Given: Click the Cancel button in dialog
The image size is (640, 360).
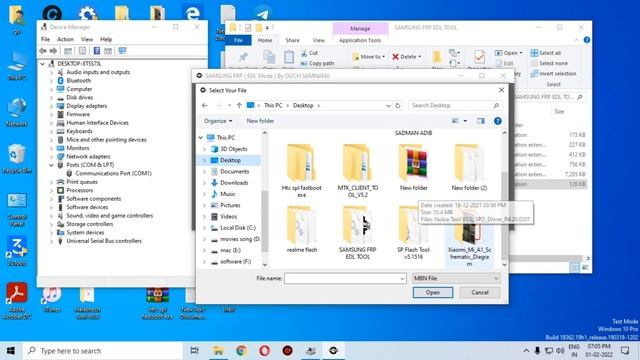Looking at the screenshot, I should tap(480, 292).
